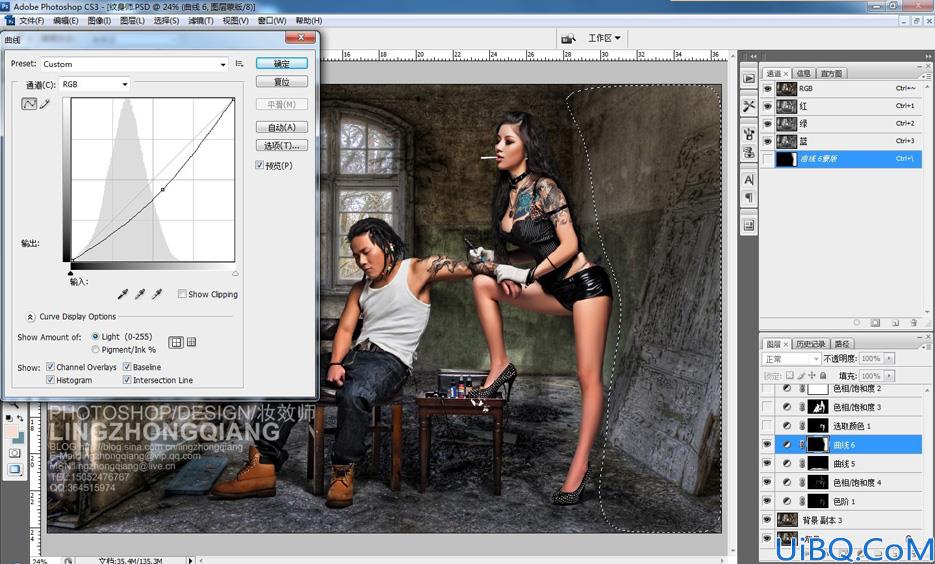Open the Preset dropdown showing Custom
Screen dimensions: 935x564
[134, 64]
